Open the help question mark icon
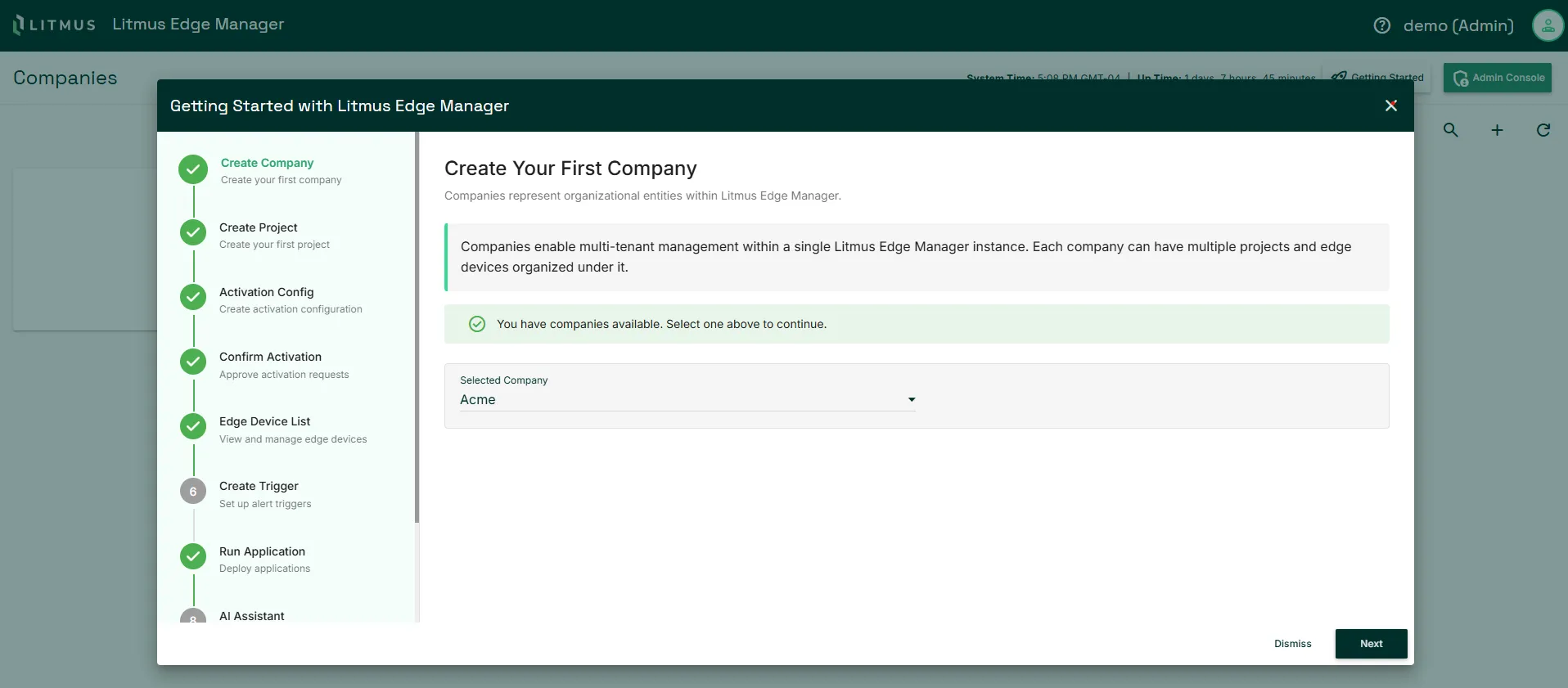Screen dimensions: 1568x688 tap(1382, 25)
